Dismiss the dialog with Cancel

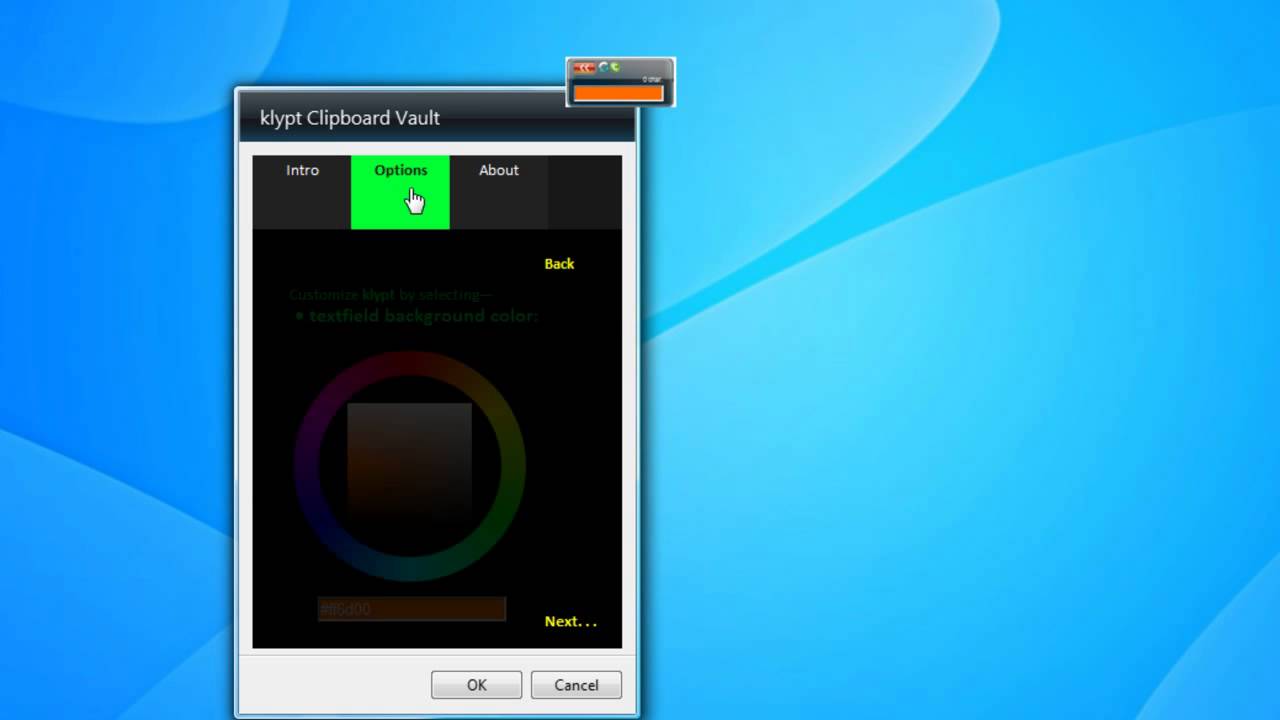click(x=576, y=685)
